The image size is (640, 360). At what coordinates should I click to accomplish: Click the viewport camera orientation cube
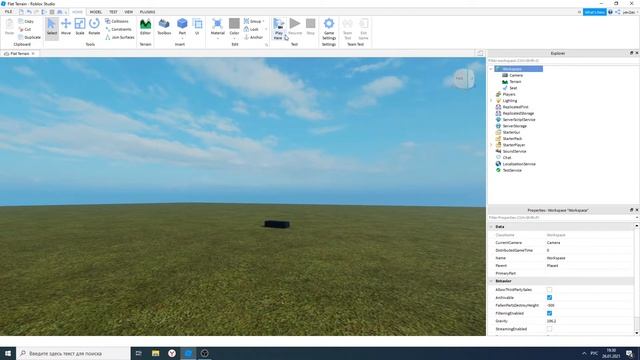click(464, 78)
